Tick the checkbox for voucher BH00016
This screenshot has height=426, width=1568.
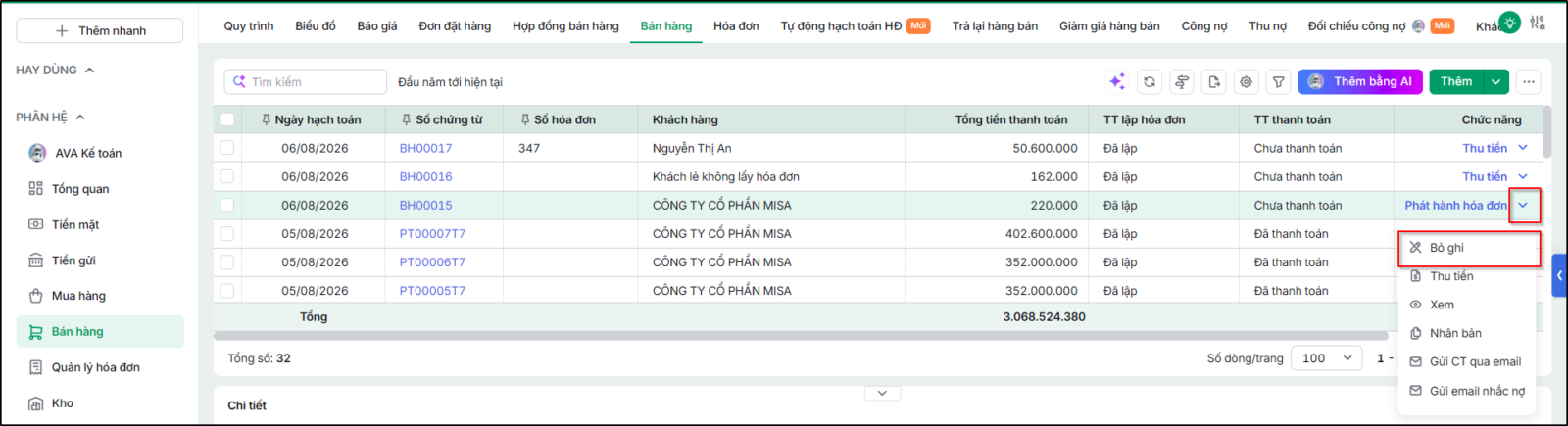point(227,176)
